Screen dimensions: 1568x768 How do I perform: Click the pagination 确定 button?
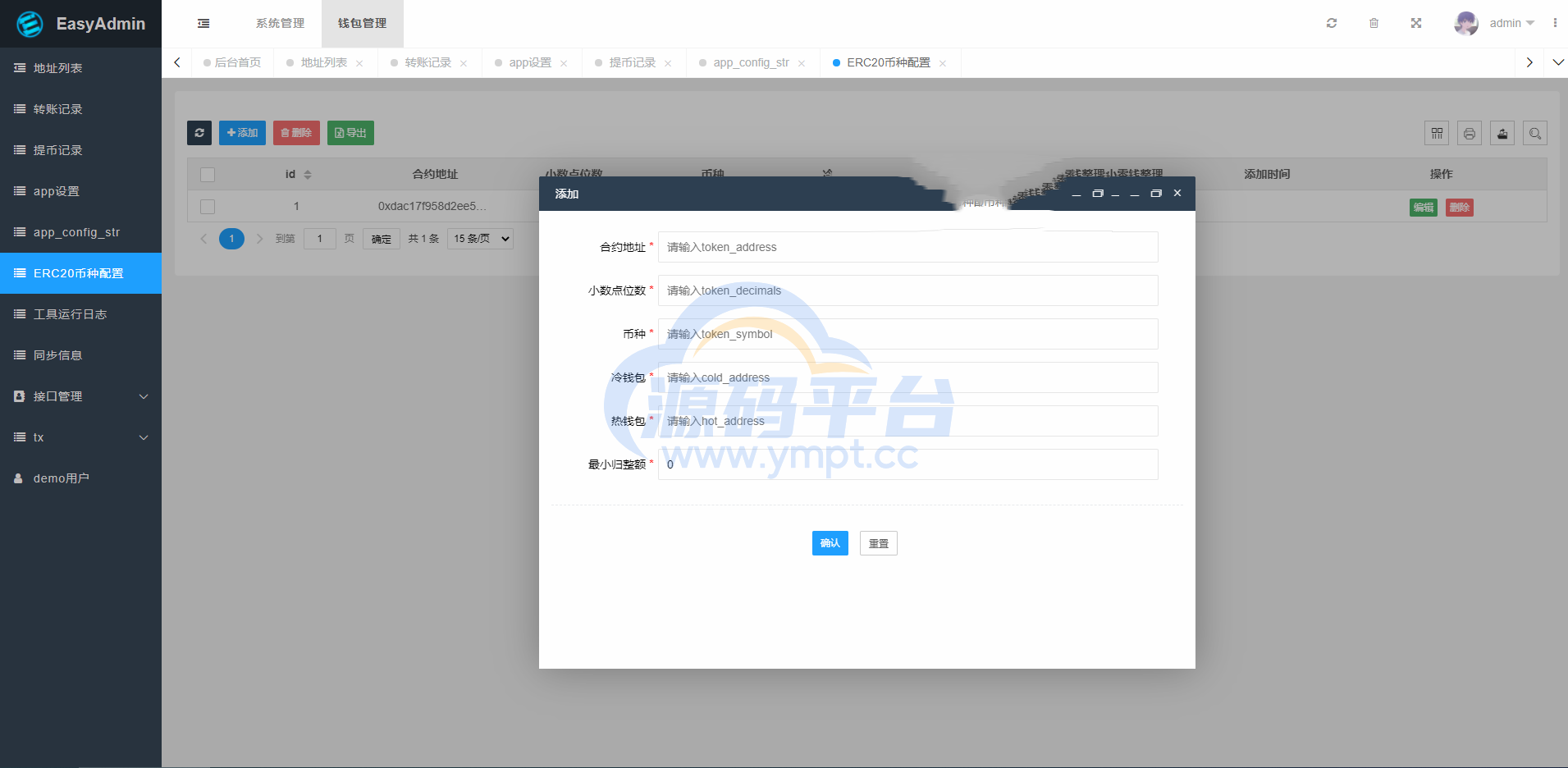382,239
